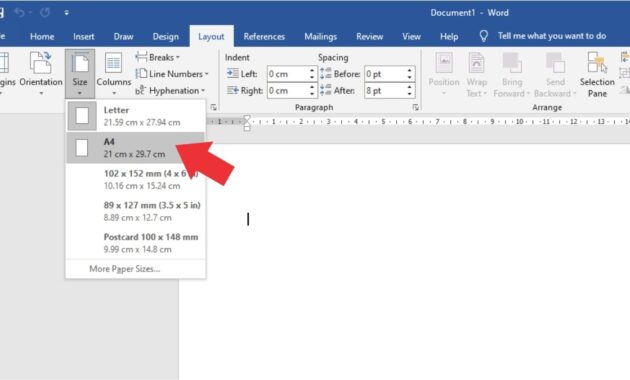
Task: Click the lightbulb Tell me icon
Action: pos(484,36)
